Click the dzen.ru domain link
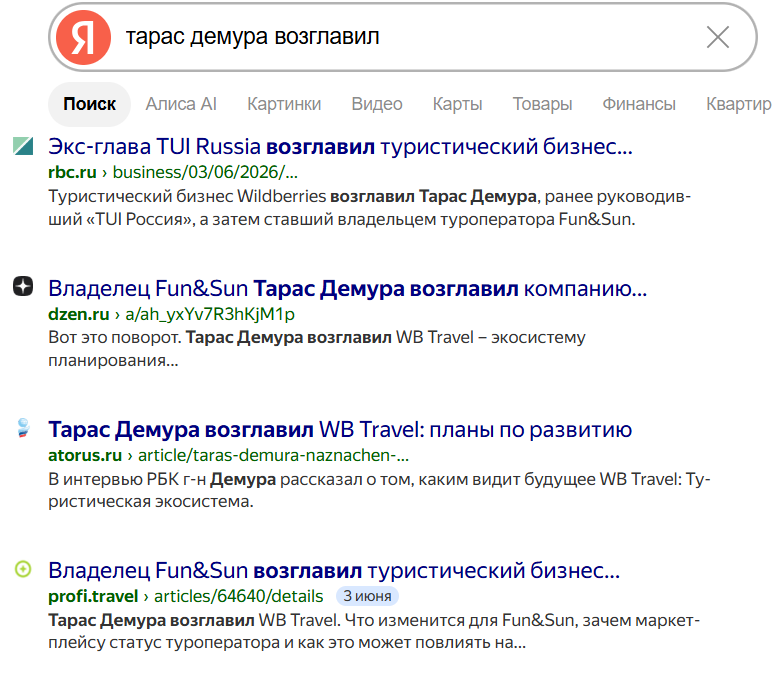The height and width of the screenshot is (690, 772). coord(79,314)
